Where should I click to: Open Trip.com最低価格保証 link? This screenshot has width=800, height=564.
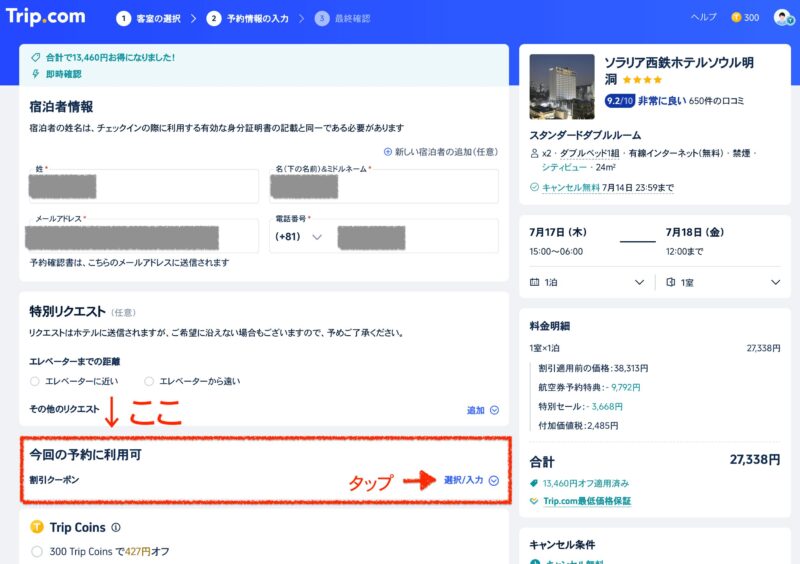587,501
